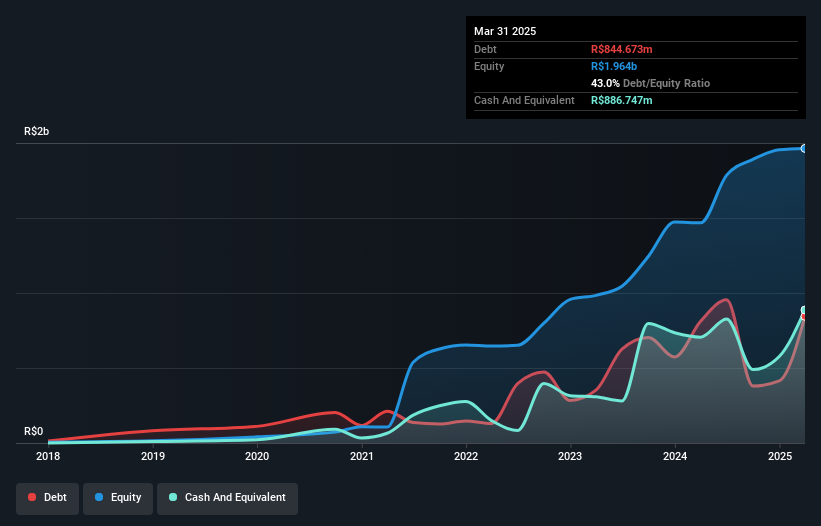
Task: Click the R$0 y-axis label
Action: (x=34, y=431)
